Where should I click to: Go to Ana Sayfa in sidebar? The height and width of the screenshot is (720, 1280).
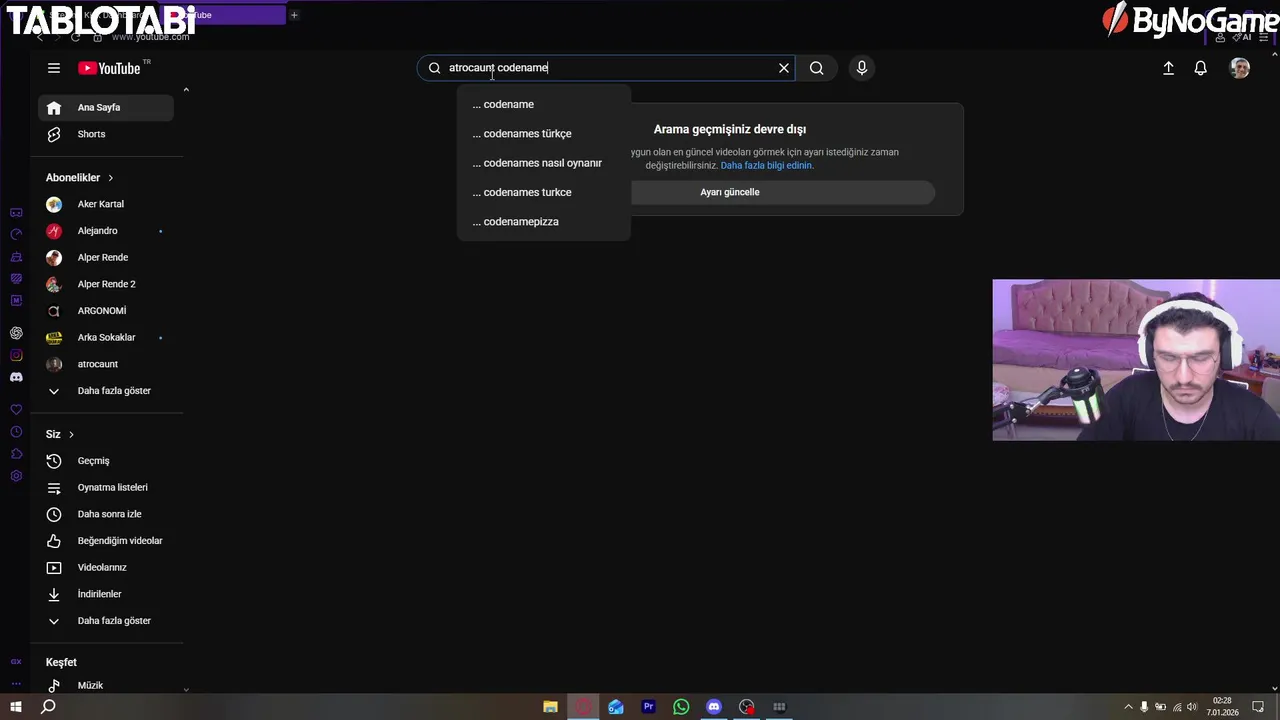pyautogui.click(x=106, y=107)
